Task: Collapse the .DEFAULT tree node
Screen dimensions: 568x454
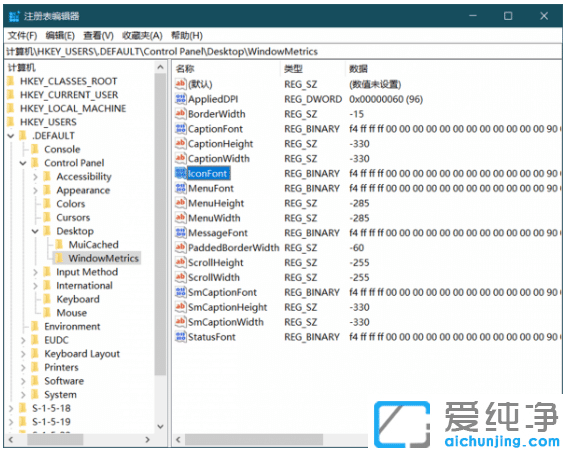Action: (x=11, y=136)
